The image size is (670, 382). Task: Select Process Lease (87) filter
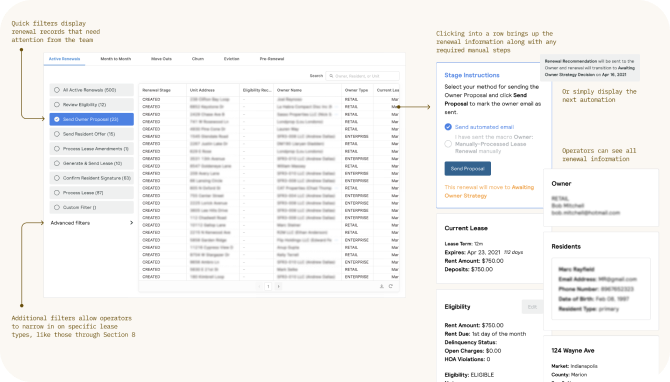coord(91,193)
